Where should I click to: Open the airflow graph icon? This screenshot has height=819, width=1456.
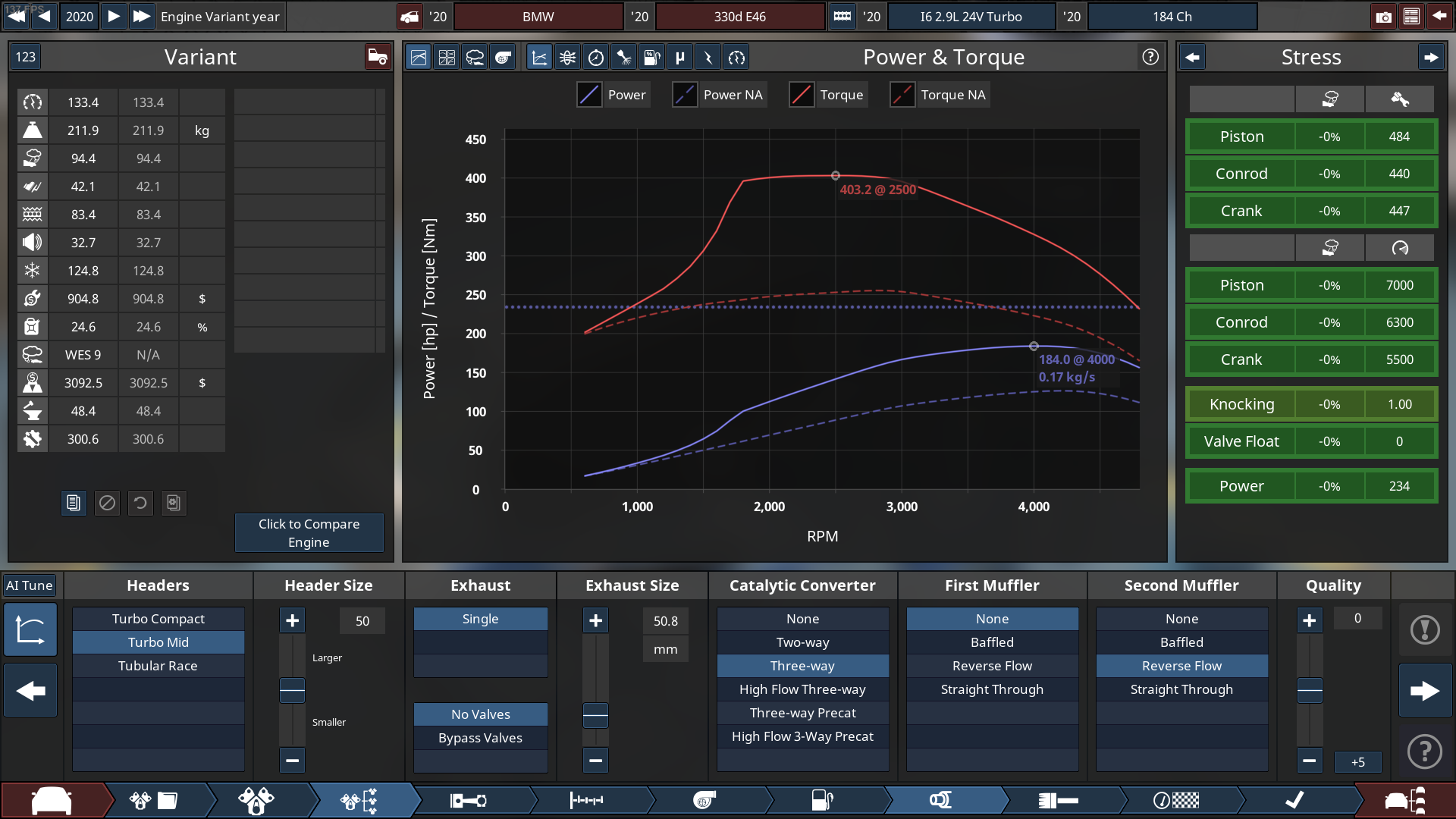pos(567,57)
